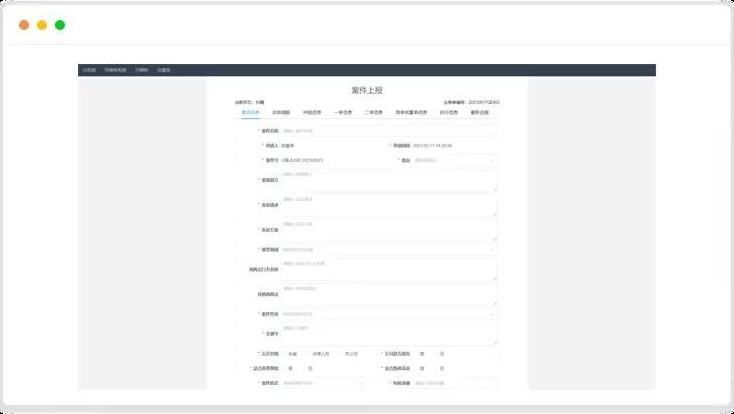
Task: Click the 当前状态 value in the form header
Action: click(x=260, y=102)
